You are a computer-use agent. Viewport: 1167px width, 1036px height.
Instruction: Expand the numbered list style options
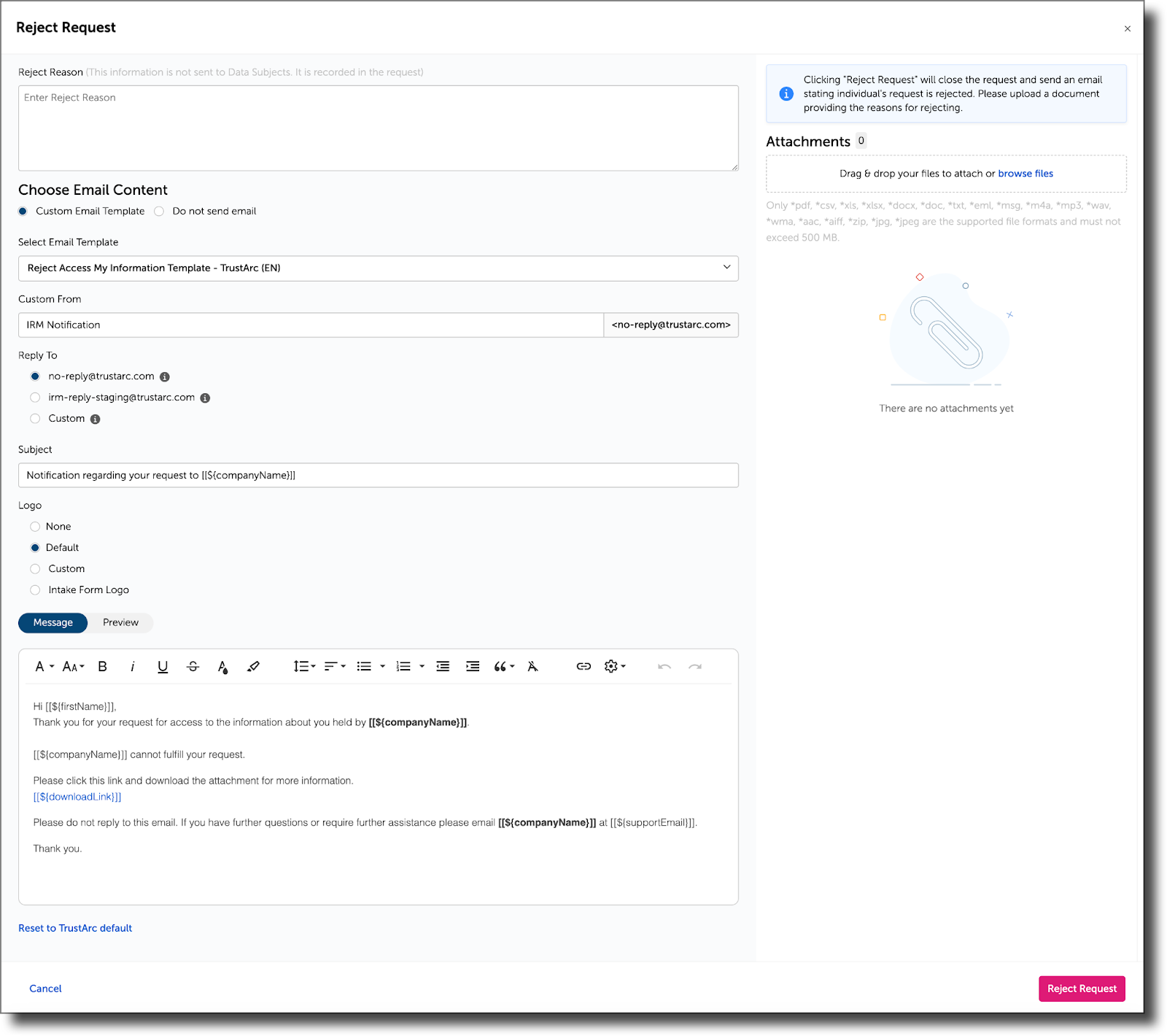[421, 666]
